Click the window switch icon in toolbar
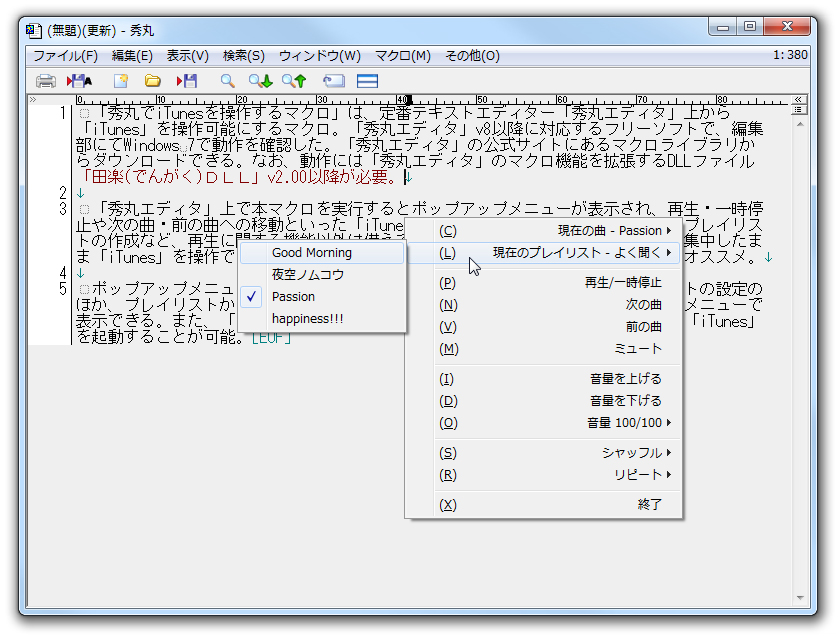Image resolution: width=838 pixels, height=636 pixels. point(334,81)
